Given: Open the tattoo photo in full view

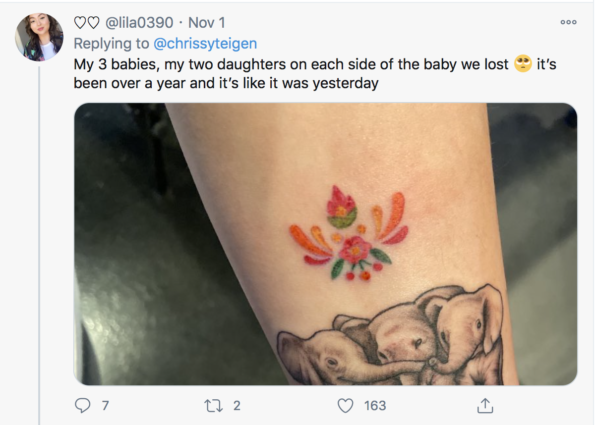Looking at the screenshot, I should pos(326,244).
